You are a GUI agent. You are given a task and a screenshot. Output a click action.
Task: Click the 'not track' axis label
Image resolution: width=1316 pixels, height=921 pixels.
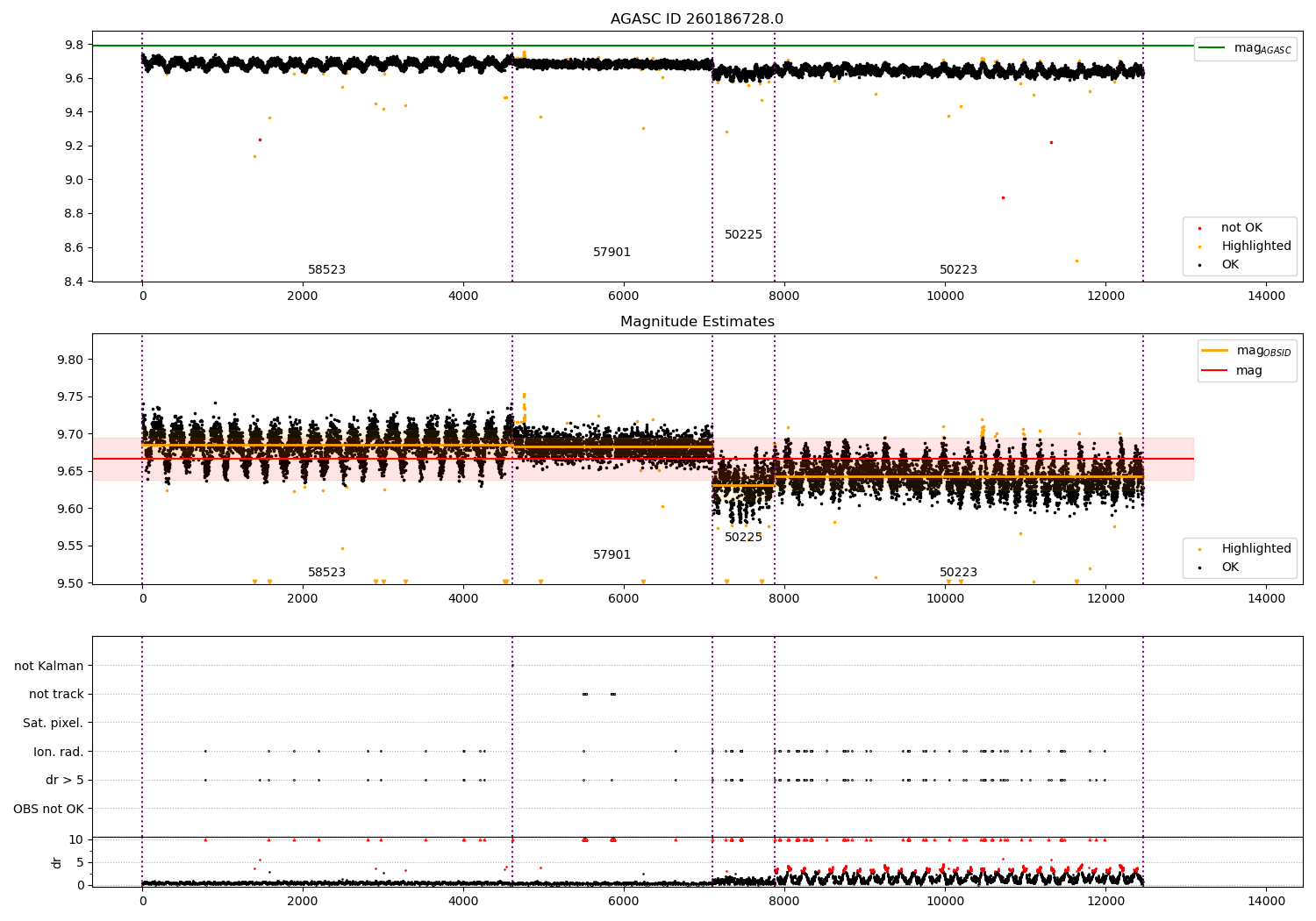56,695
